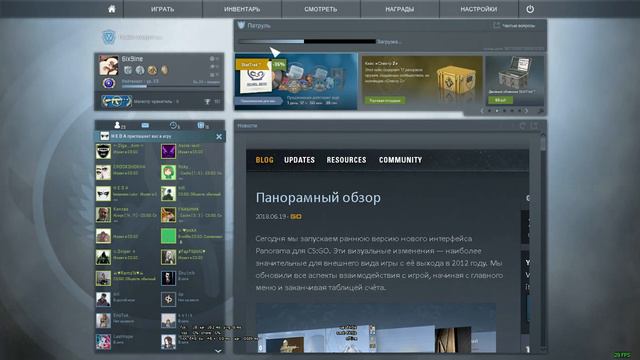Viewport: 640px width, 360px height.
Task: Open the RESOURCES tab
Action: [346, 160]
